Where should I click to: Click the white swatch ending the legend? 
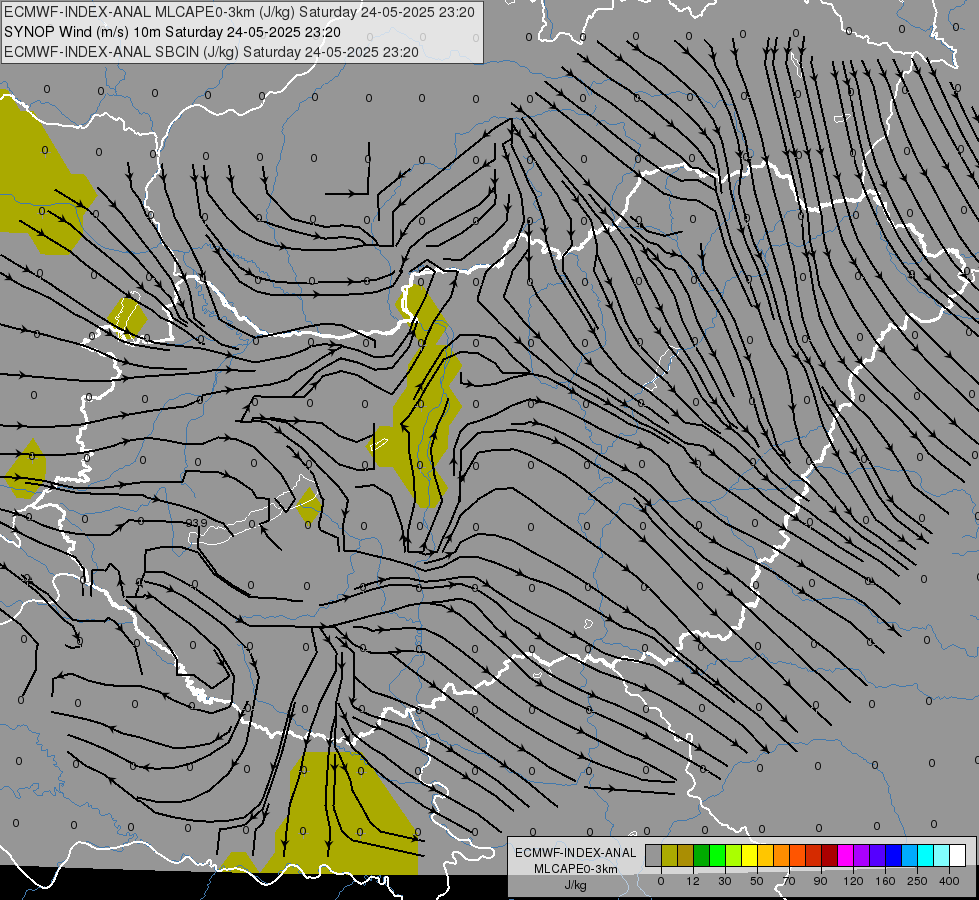pos(958,855)
